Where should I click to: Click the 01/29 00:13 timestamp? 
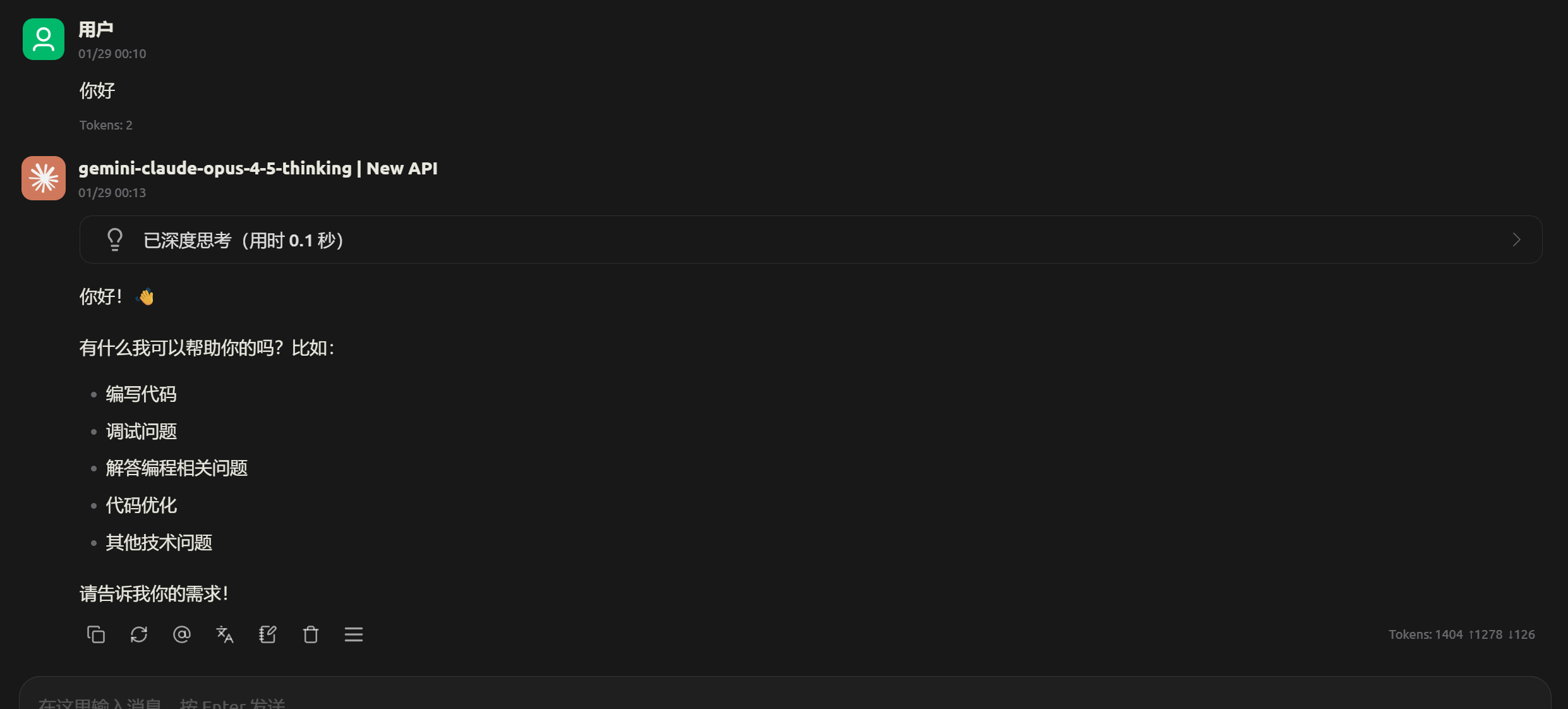[x=112, y=193]
